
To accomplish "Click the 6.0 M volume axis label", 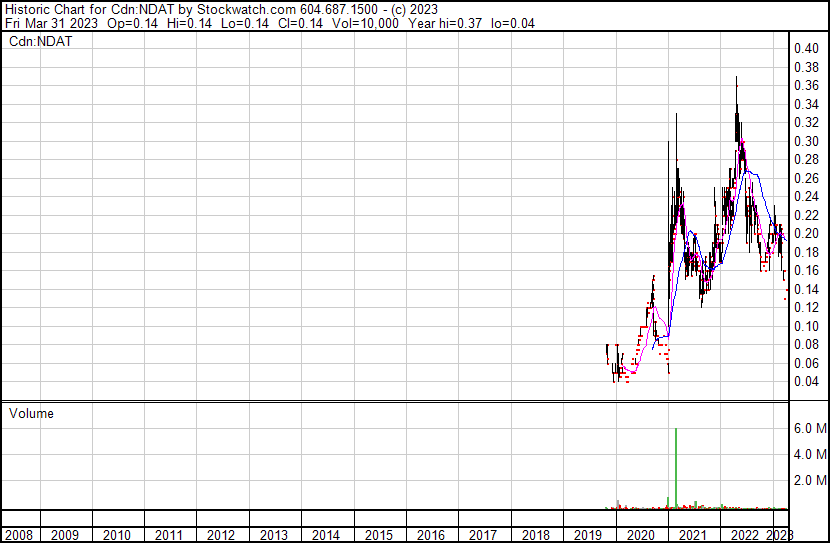I will coord(809,428).
